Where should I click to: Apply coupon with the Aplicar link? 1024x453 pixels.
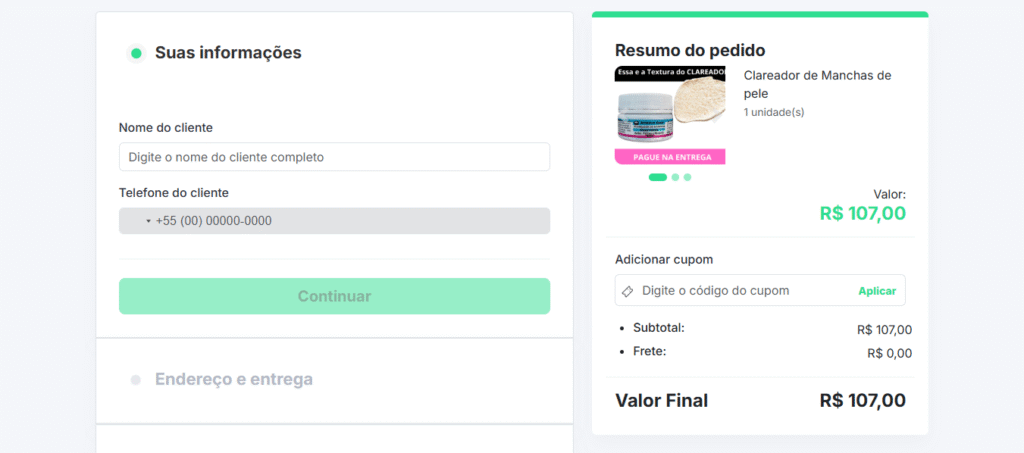[x=877, y=291]
